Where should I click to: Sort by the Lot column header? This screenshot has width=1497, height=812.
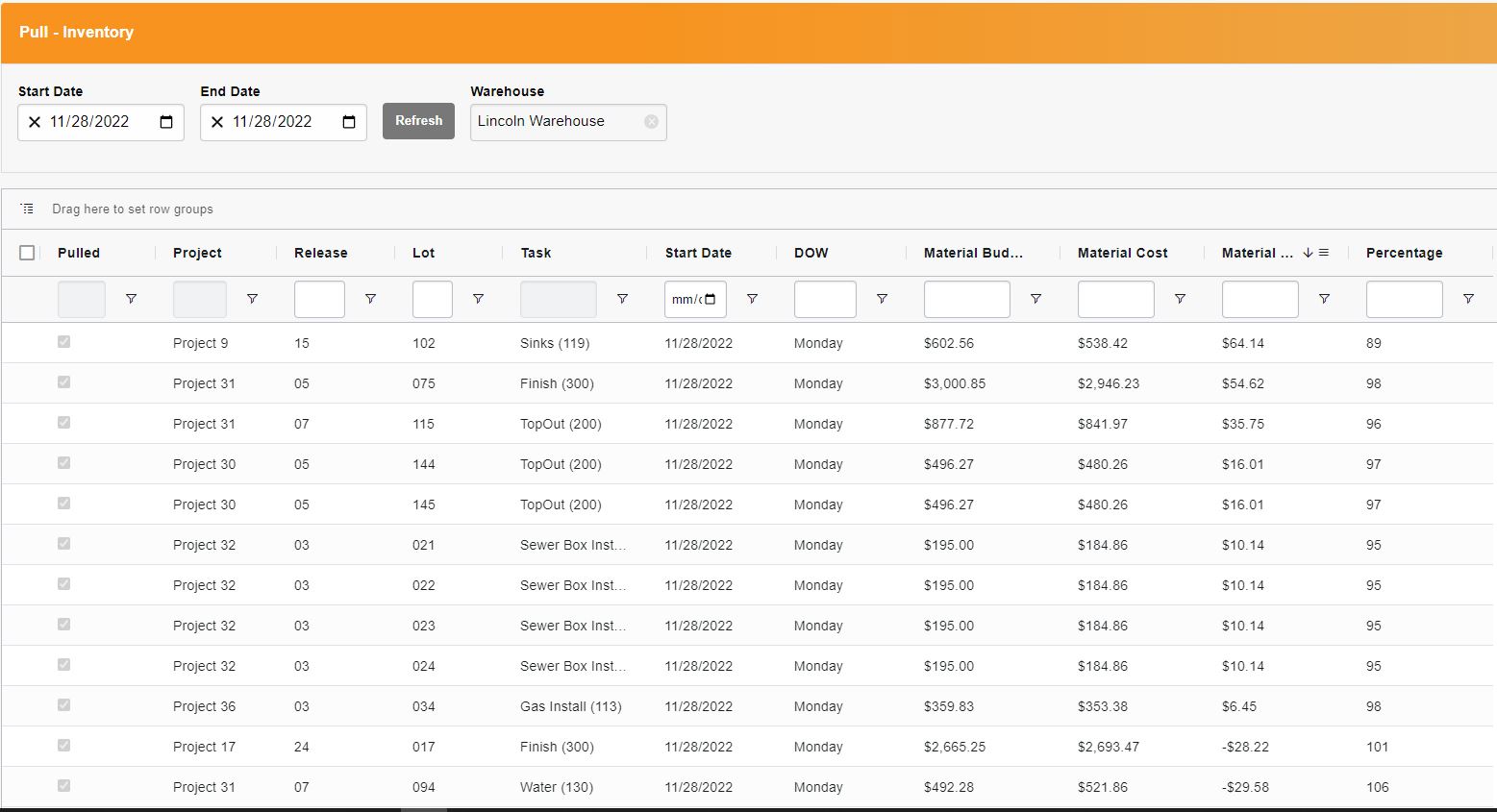[423, 253]
